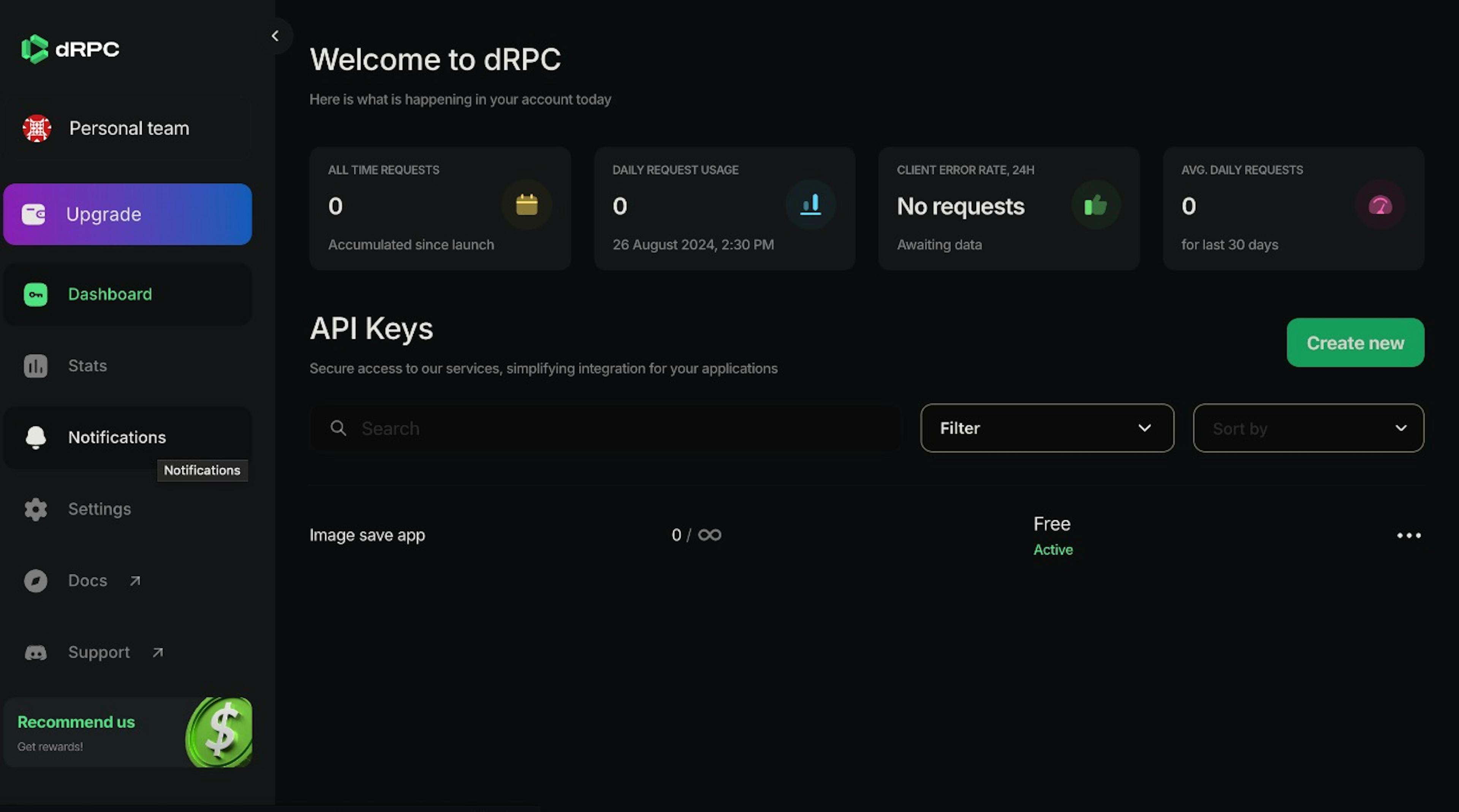
Task: Open the Notifications panel
Action: coord(116,436)
